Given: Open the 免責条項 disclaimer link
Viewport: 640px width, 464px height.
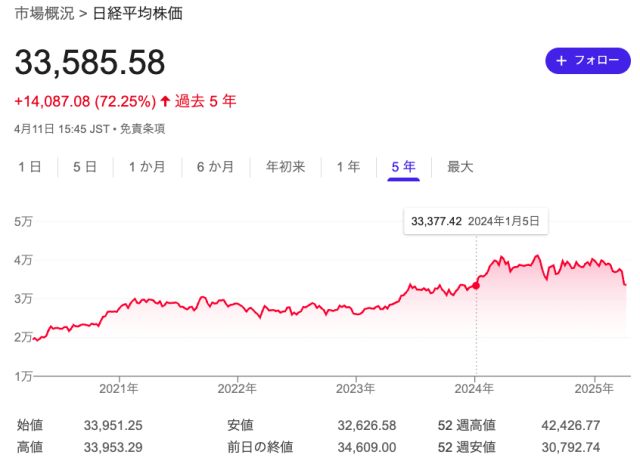Looking at the screenshot, I should point(142,129).
